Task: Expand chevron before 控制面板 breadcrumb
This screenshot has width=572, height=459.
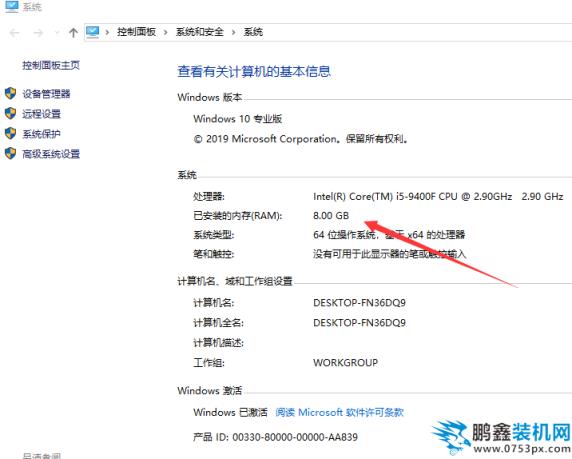Action: click(x=107, y=32)
